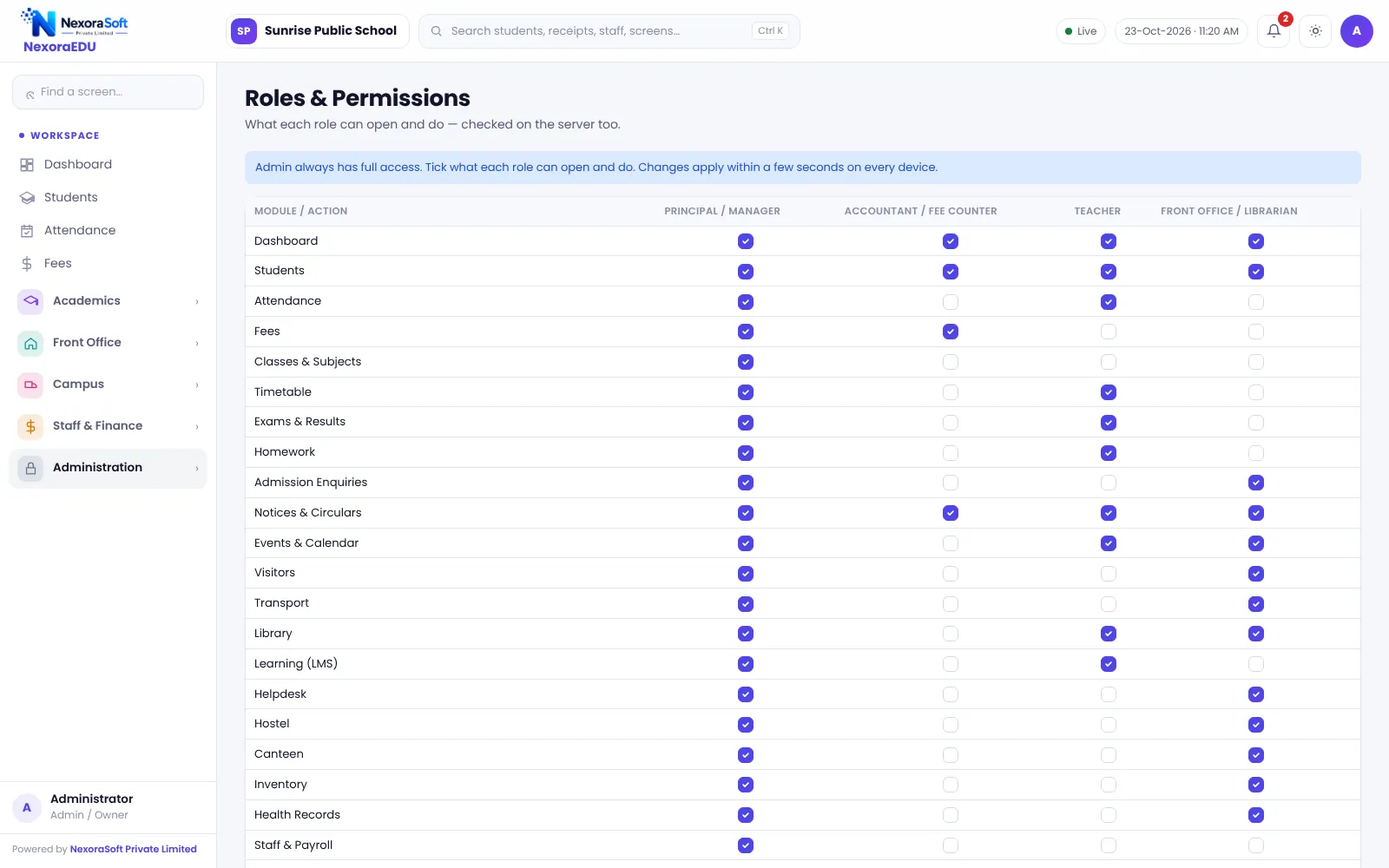Click the SP school badge icon

pyautogui.click(x=244, y=31)
